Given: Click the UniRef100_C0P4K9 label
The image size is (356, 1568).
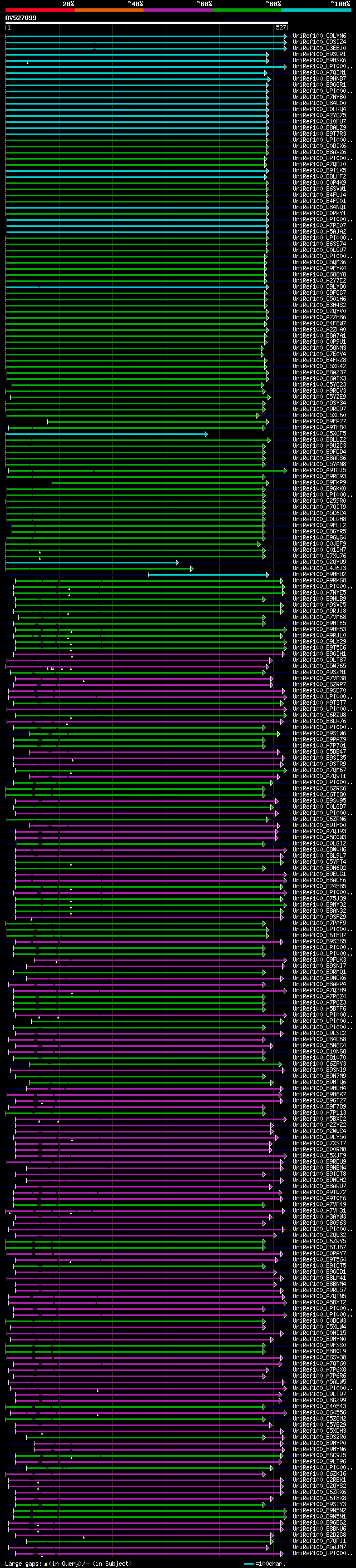Looking at the screenshot, I should click(x=319, y=182).
